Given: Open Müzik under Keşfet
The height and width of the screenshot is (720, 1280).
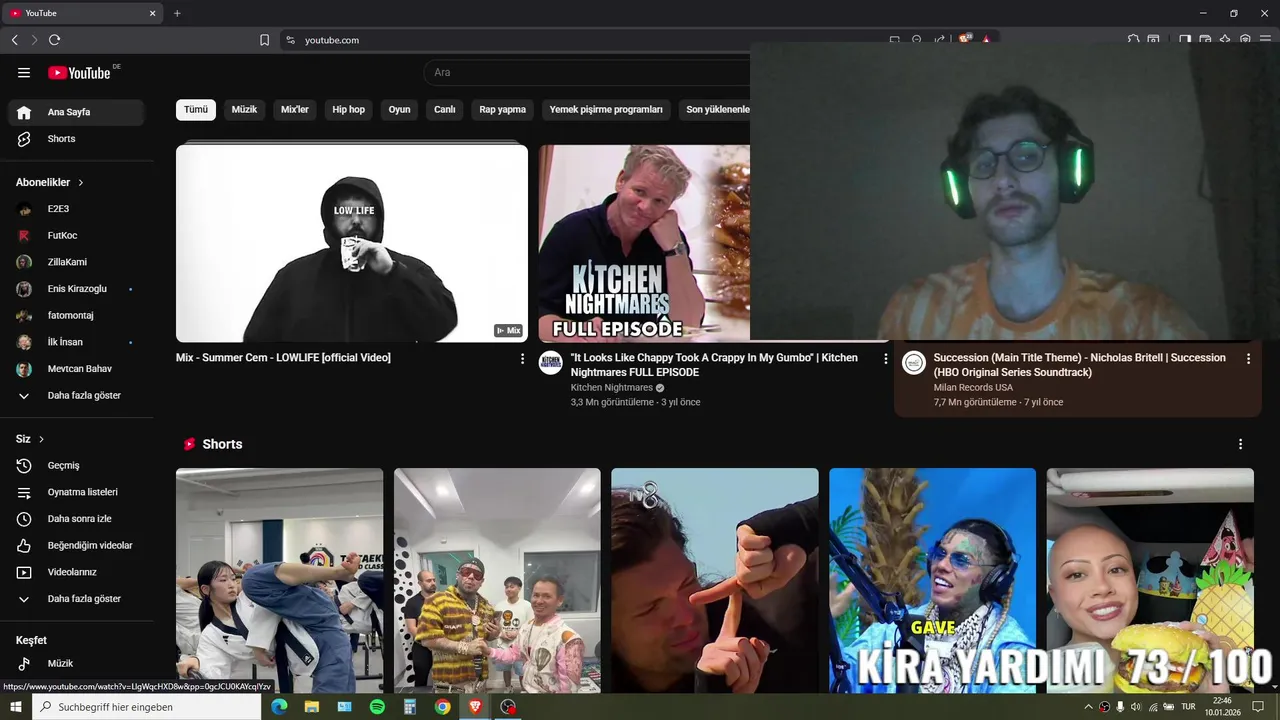Looking at the screenshot, I should click(x=76, y=663).
